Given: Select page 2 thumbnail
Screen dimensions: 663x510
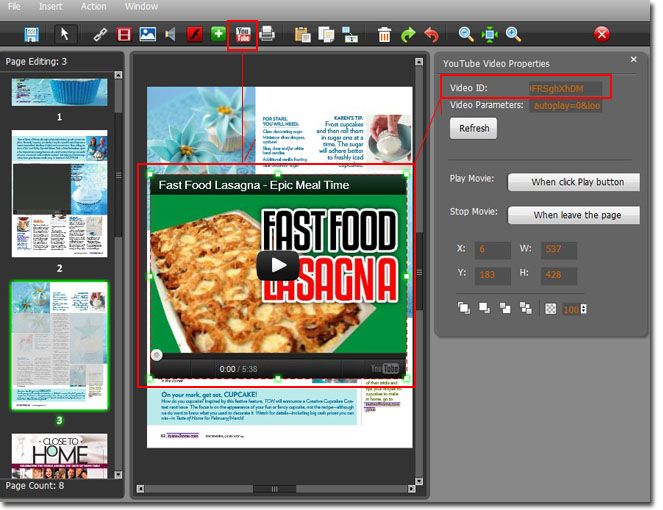Looking at the screenshot, I should tap(60, 194).
